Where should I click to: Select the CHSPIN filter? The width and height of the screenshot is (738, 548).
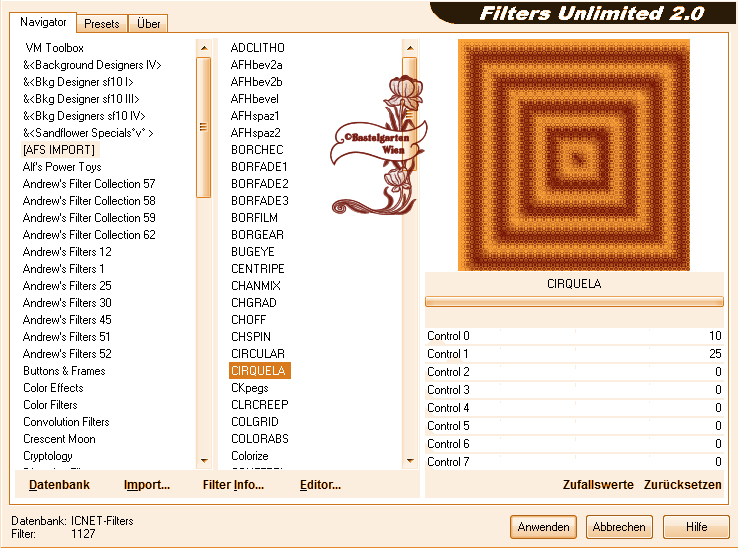tap(251, 337)
